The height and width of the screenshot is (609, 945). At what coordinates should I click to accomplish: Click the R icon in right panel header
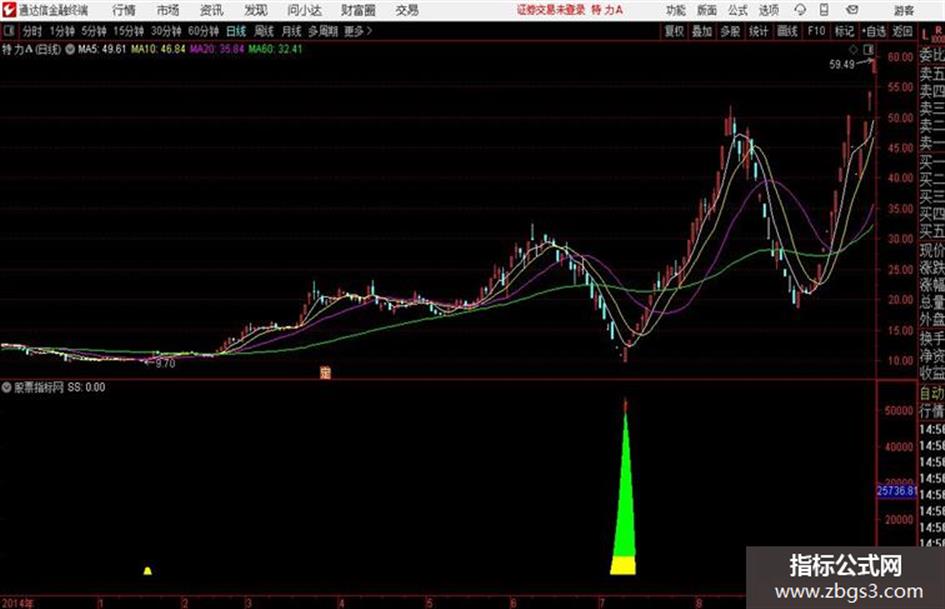pyautogui.click(x=938, y=30)
